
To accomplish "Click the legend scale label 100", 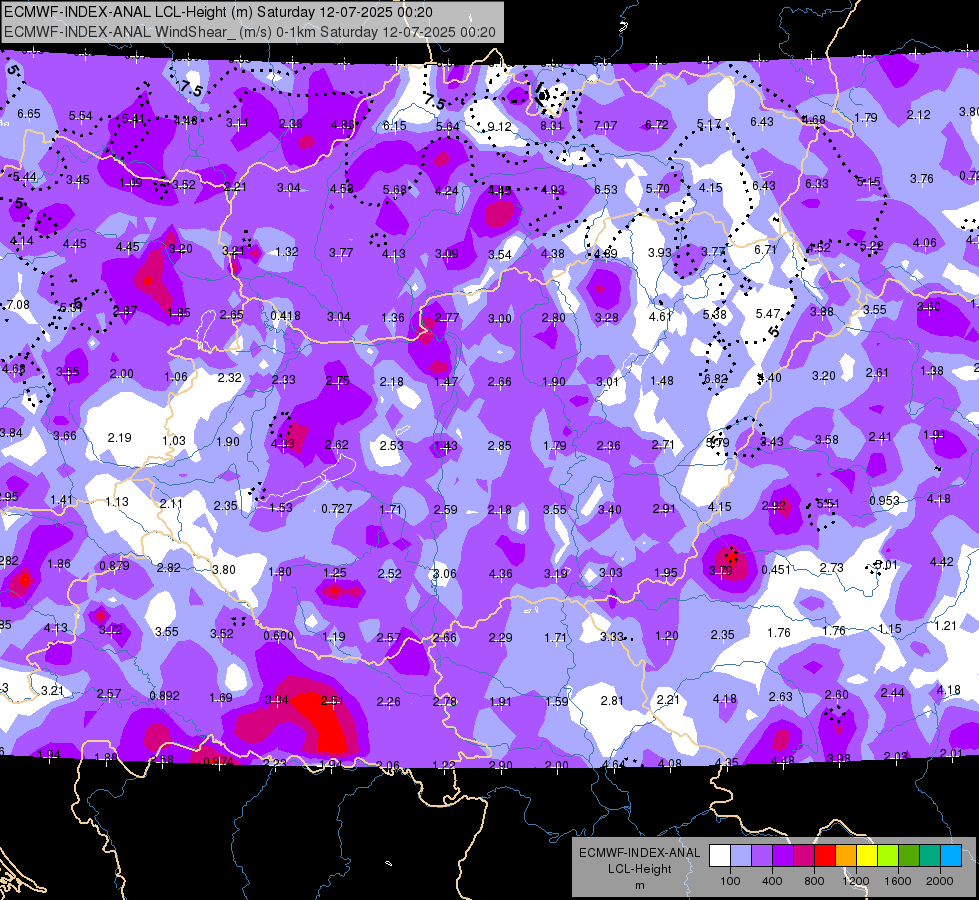I will coord(730,881).
